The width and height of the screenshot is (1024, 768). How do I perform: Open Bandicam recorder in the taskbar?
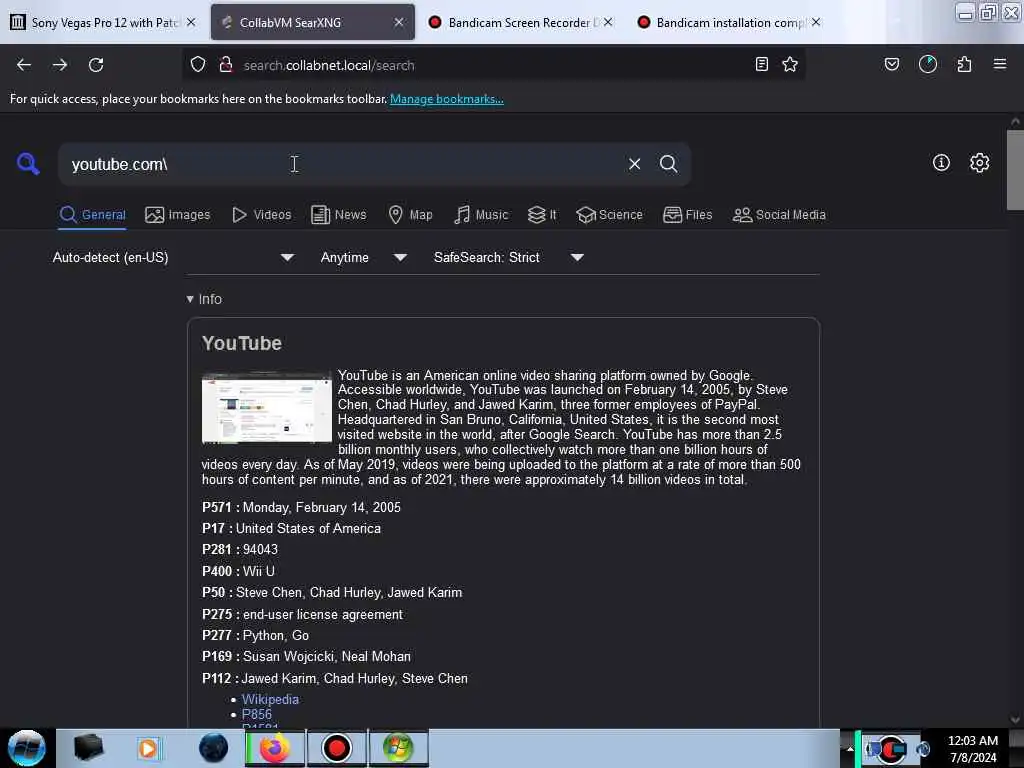(x=336, y=748)
